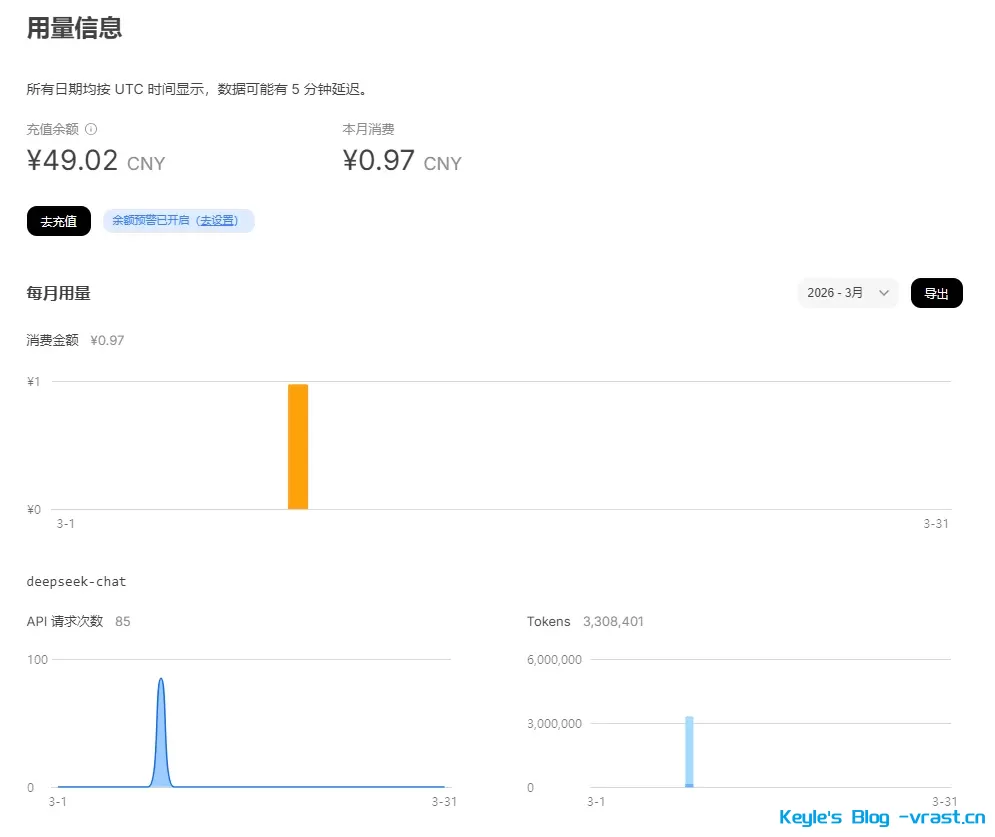Click the 导出 export button
Viewport: 995px width, 837px height.
click(936, 292)
